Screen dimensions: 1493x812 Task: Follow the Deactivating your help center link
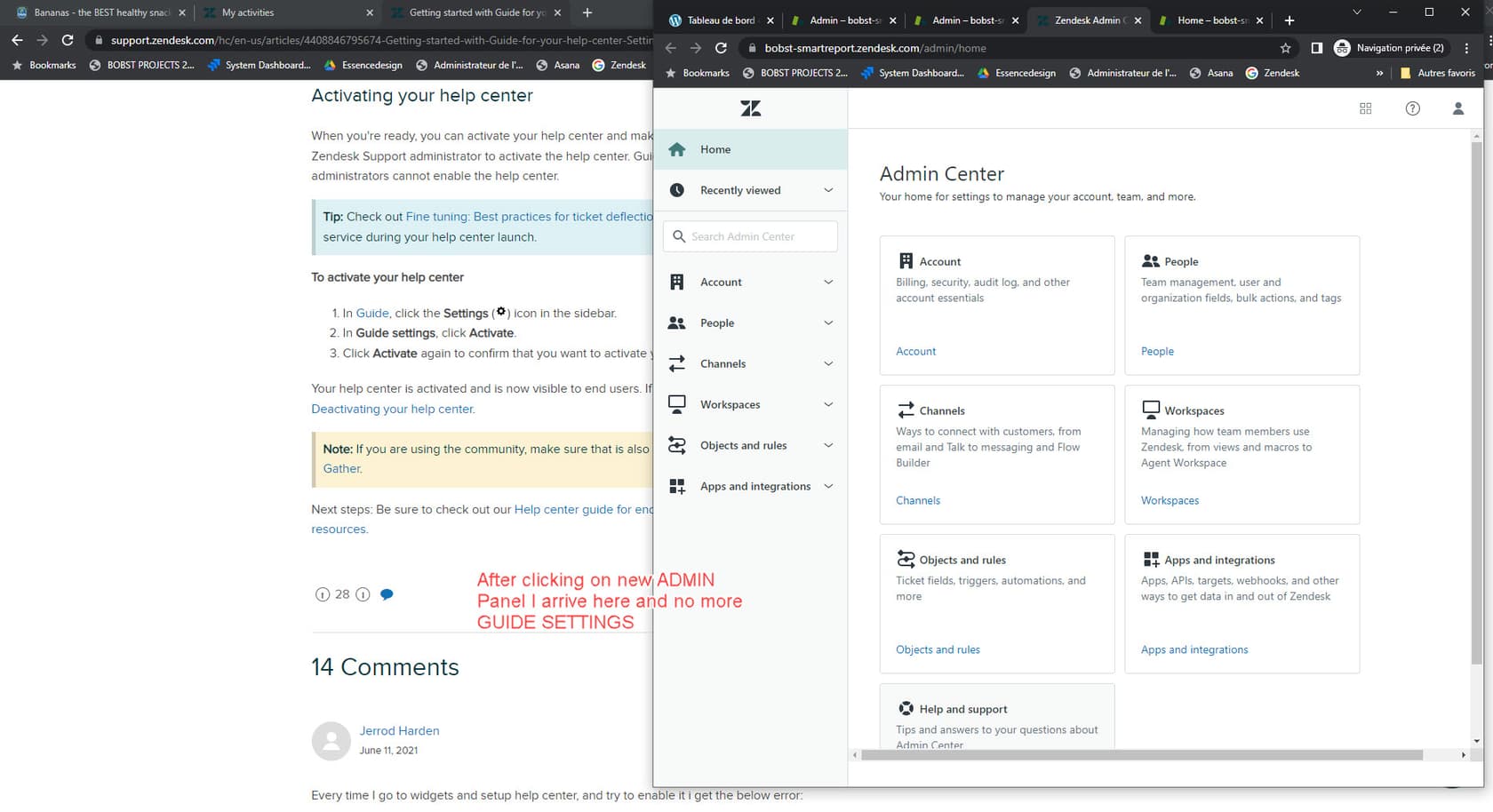point(393,409)
